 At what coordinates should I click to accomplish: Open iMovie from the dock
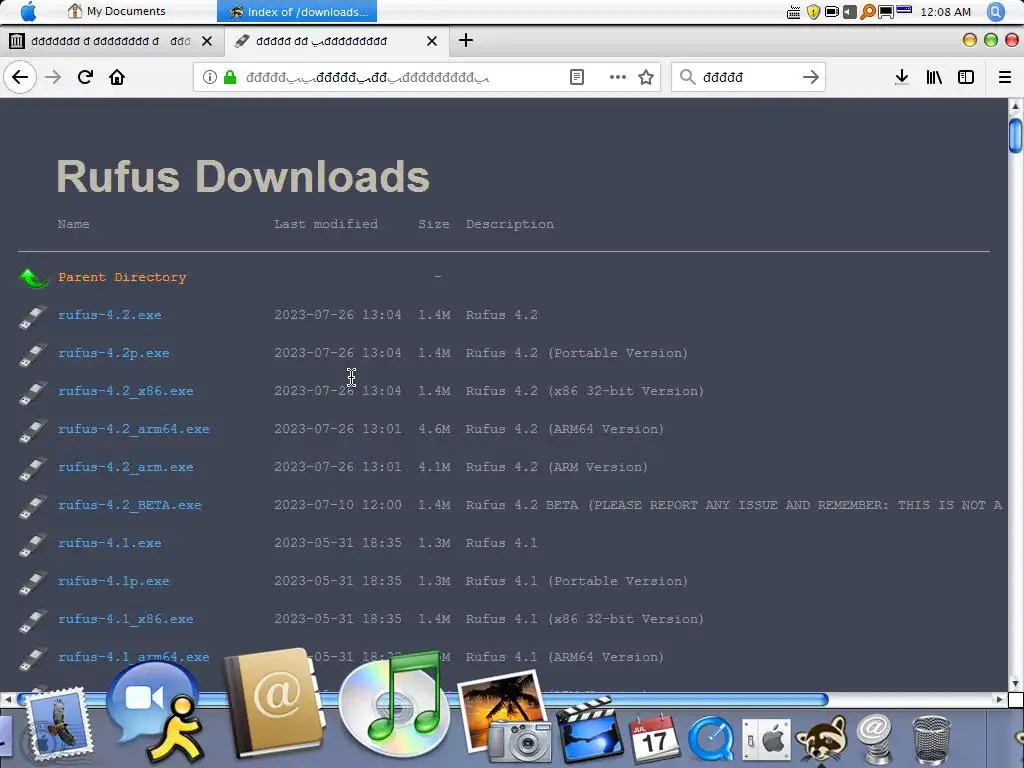pyautogui.click(x=589, y=730)
